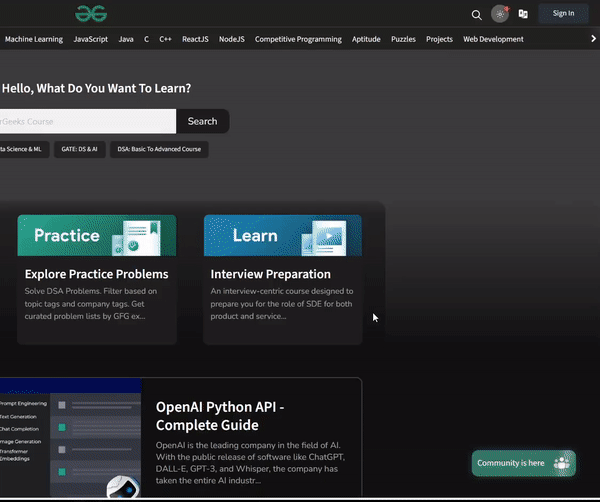Open the JavaScript topic
The image size is (600, 502).
point(91,39)
